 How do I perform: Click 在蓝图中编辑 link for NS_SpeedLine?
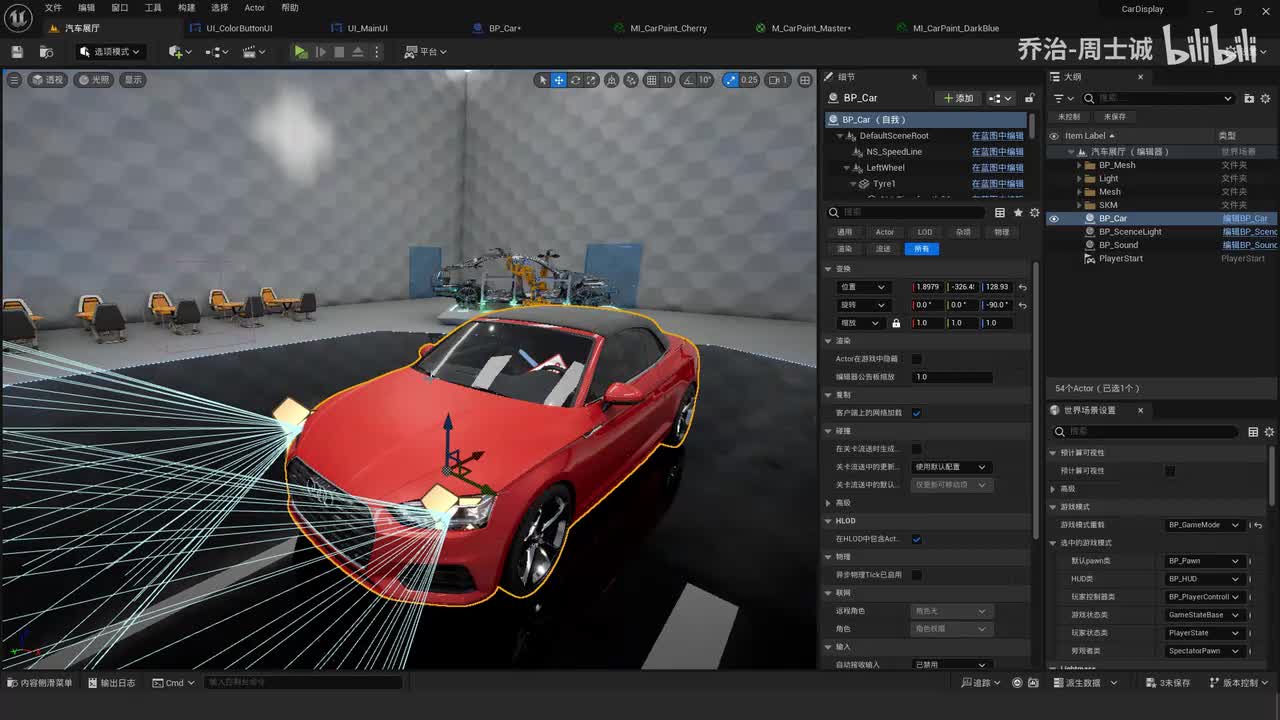[x=997, y=152]
